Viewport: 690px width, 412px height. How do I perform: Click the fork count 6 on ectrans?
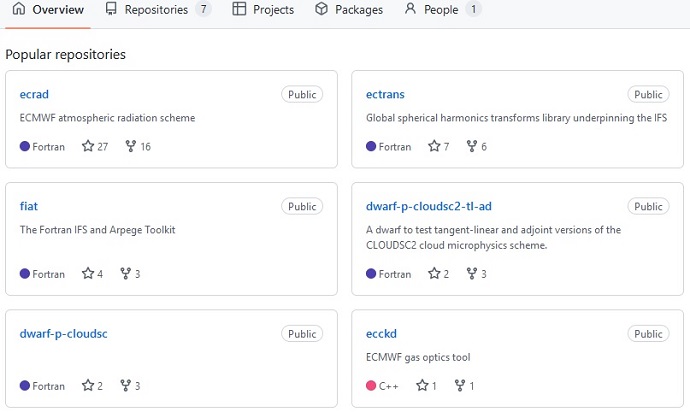(484, 147)
